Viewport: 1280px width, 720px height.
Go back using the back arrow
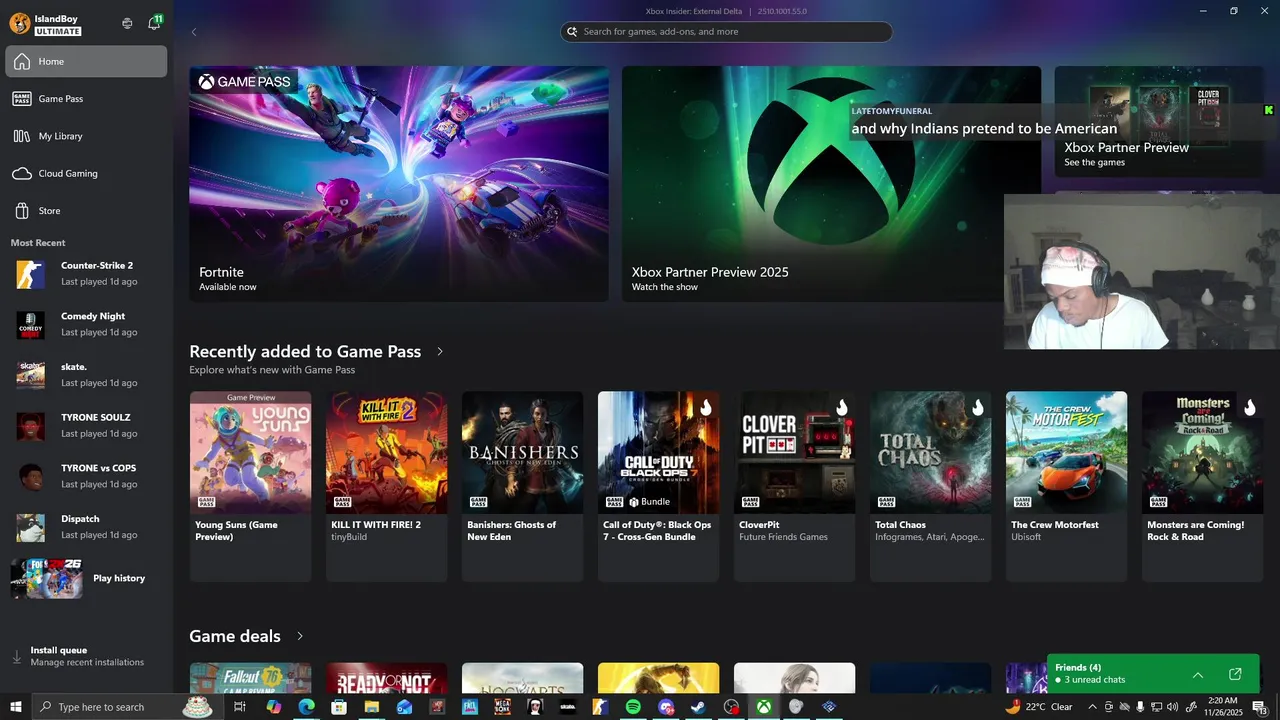[194, 32]
